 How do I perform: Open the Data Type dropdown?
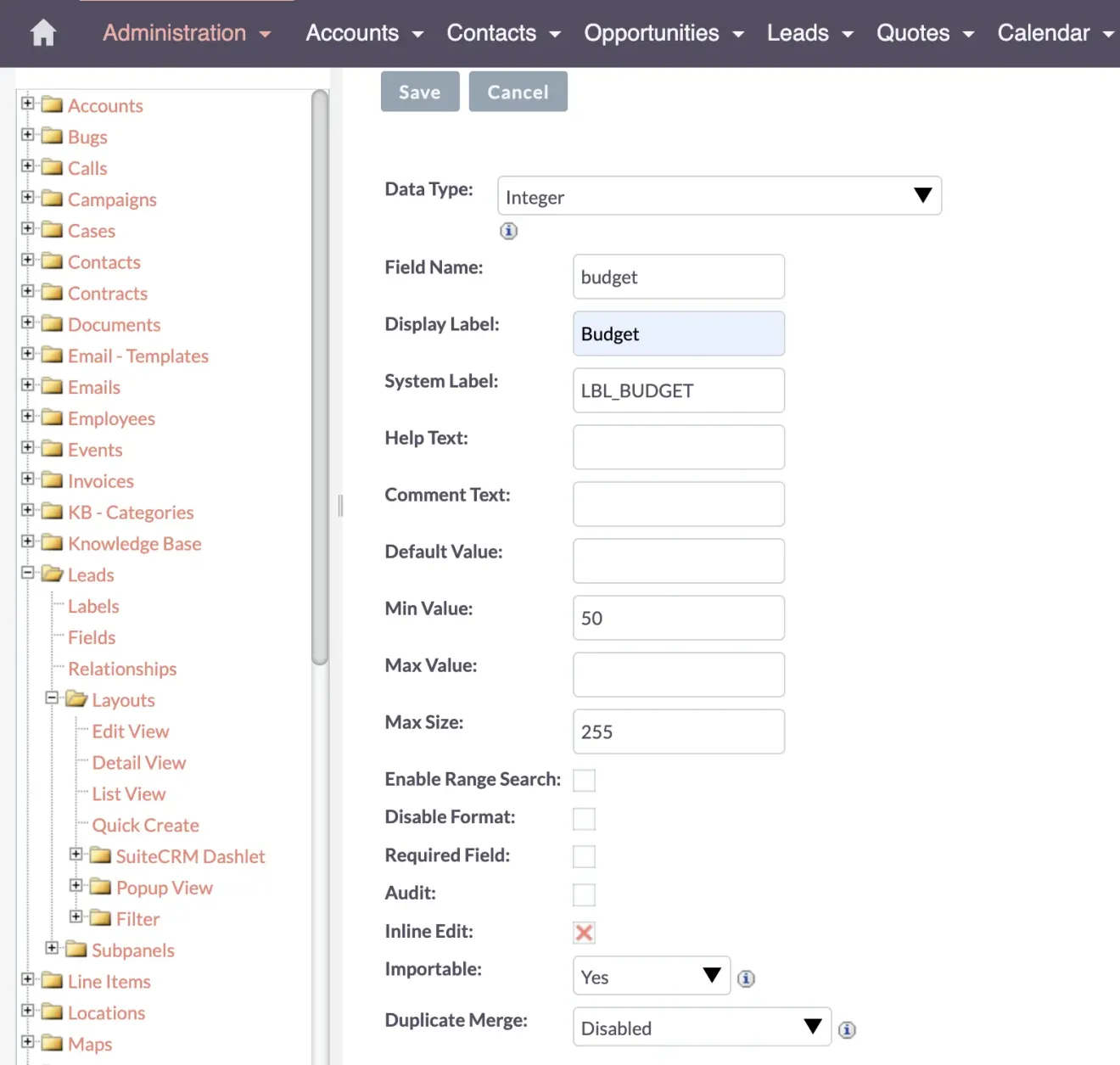(x=719, y=196)
